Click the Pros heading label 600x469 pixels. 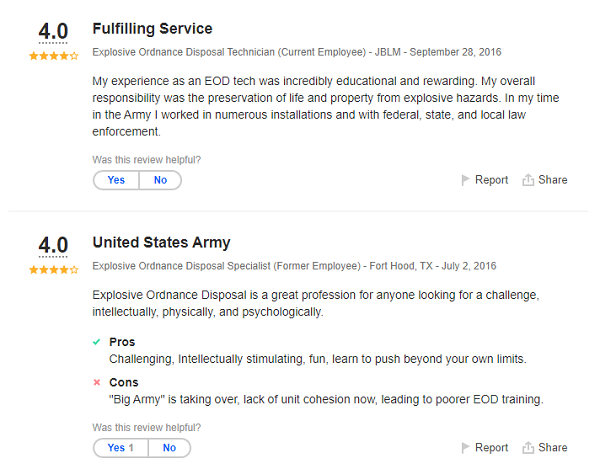(x=122, y=342)
